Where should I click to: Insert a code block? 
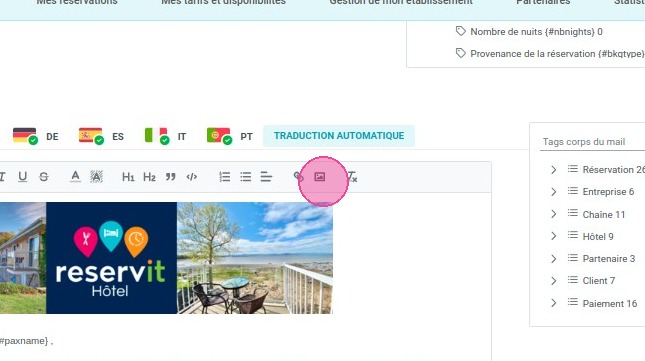tap(192, 177)
